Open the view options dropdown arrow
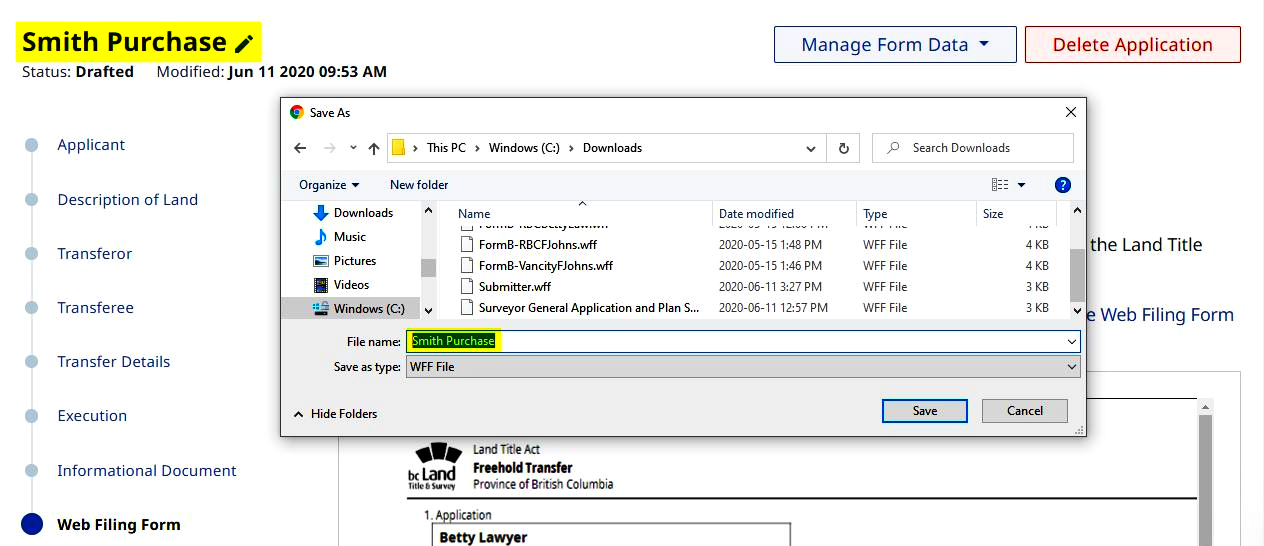Image resolution: width=1264 pixels, height=546 pixels. 1021,185
